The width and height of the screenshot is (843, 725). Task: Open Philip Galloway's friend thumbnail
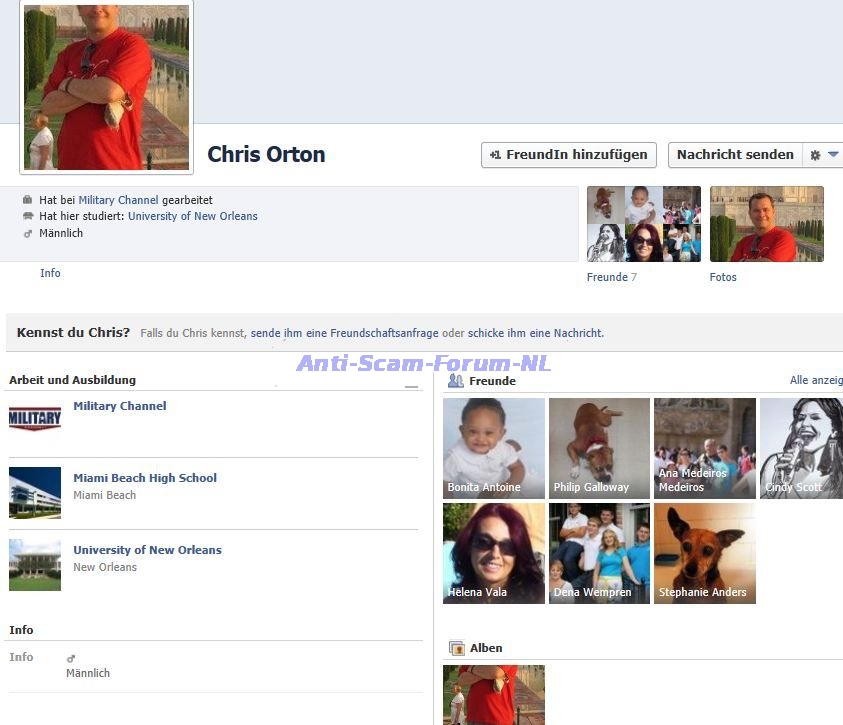click(599, 448)
